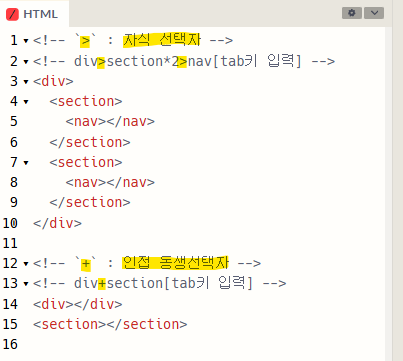Open the HTML panel chevron dropdown
The image size is (403, 361).
pos(374,13)
